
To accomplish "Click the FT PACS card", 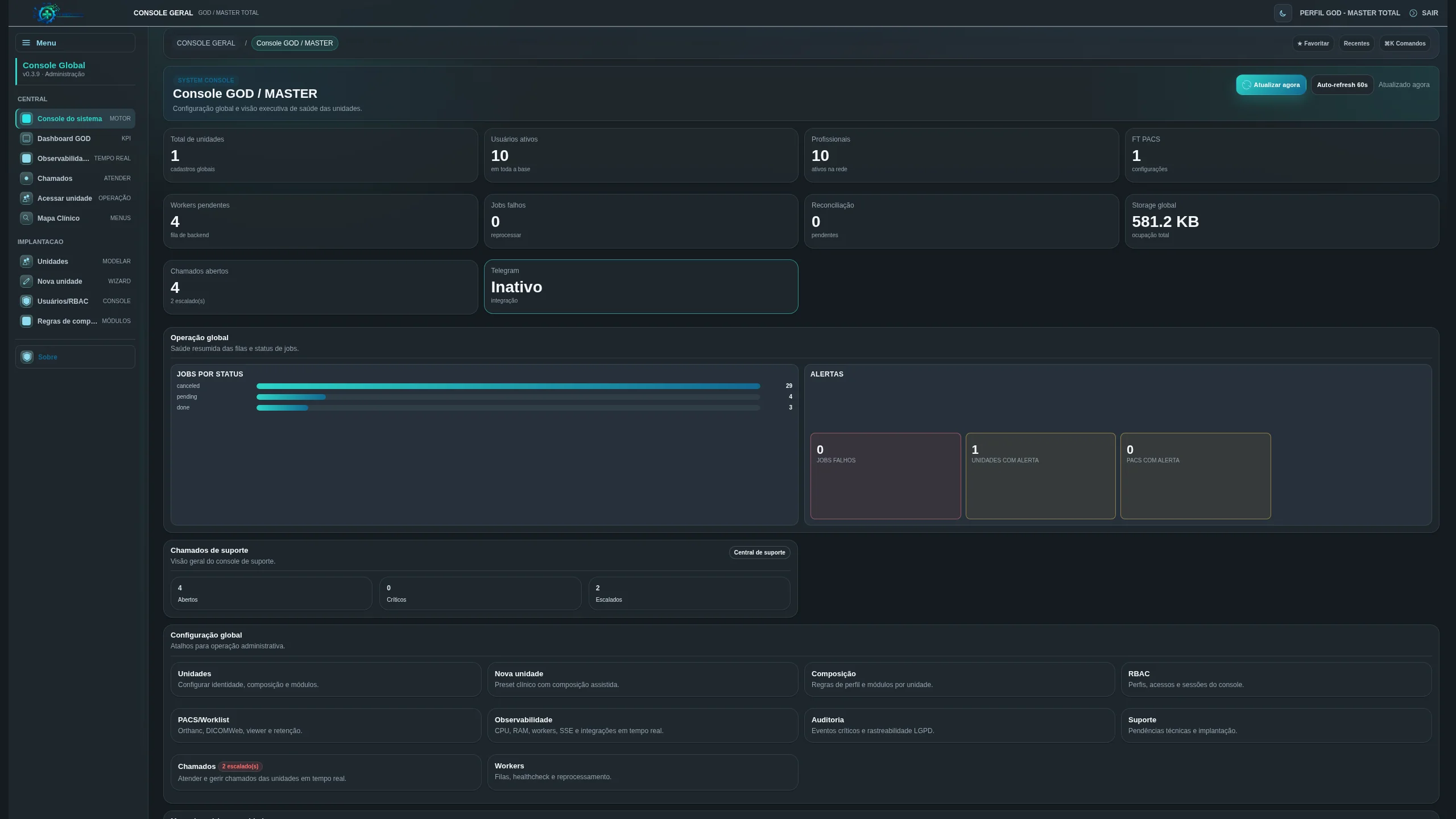I will [x=1282, y=155].
